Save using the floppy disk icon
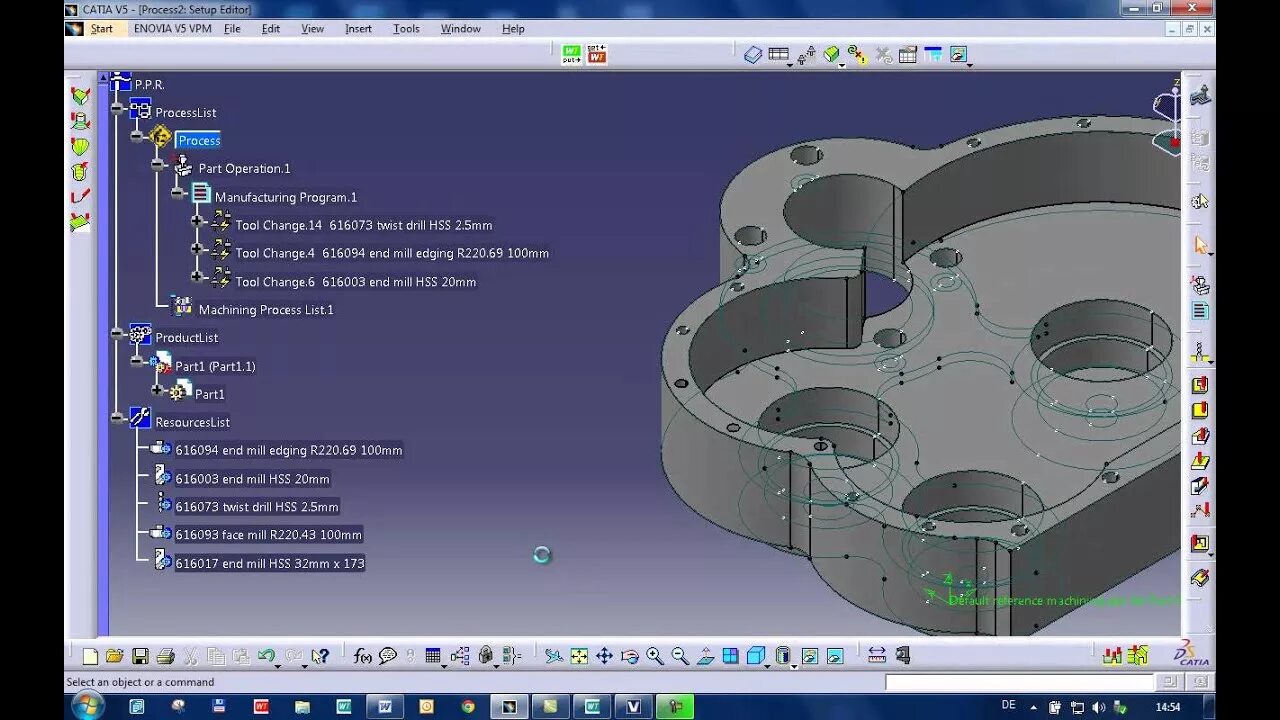The height and width of the screenshot is (720, 1280). click(140, 656)
